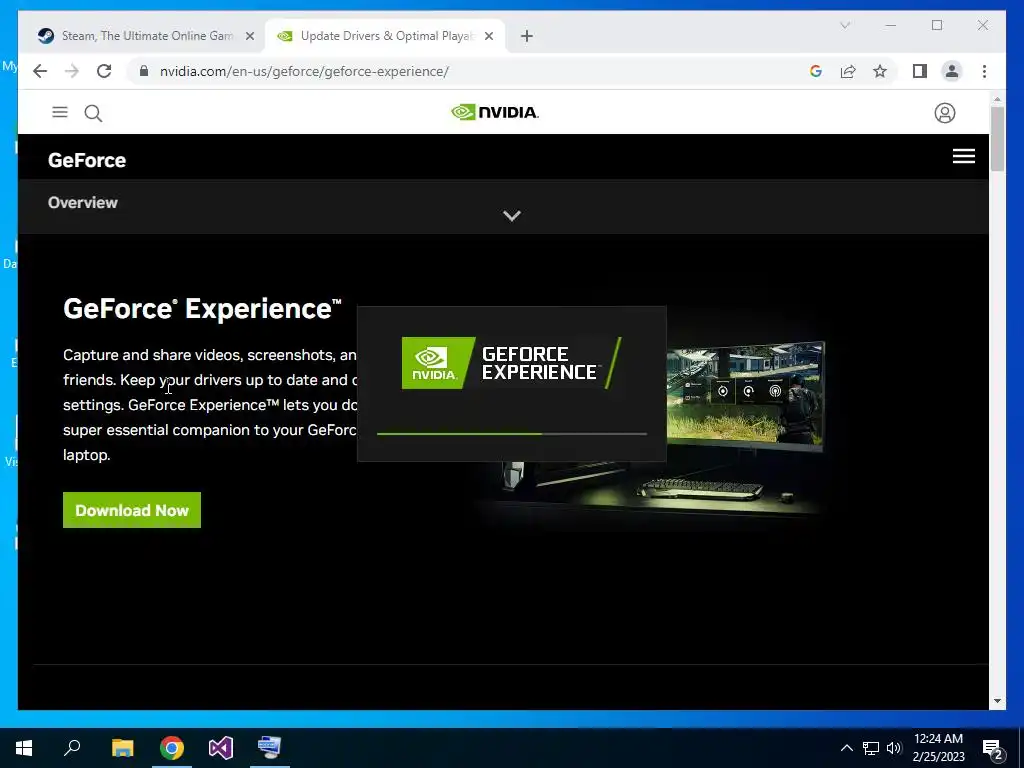Click the NVIDIA logo in the header
The height and width of the screenshot is (768, 1024).
coord(494,112)
